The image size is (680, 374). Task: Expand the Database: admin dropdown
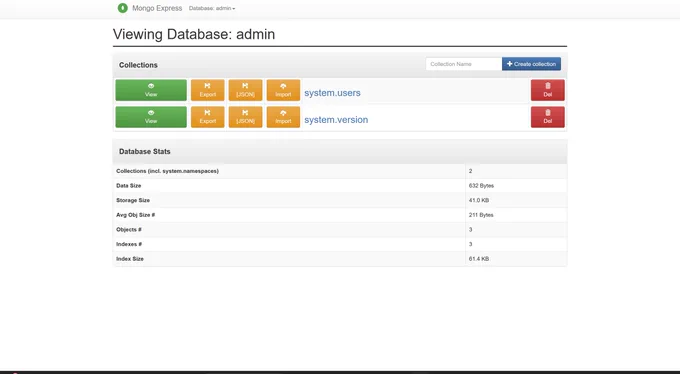(x=212, y=8)
